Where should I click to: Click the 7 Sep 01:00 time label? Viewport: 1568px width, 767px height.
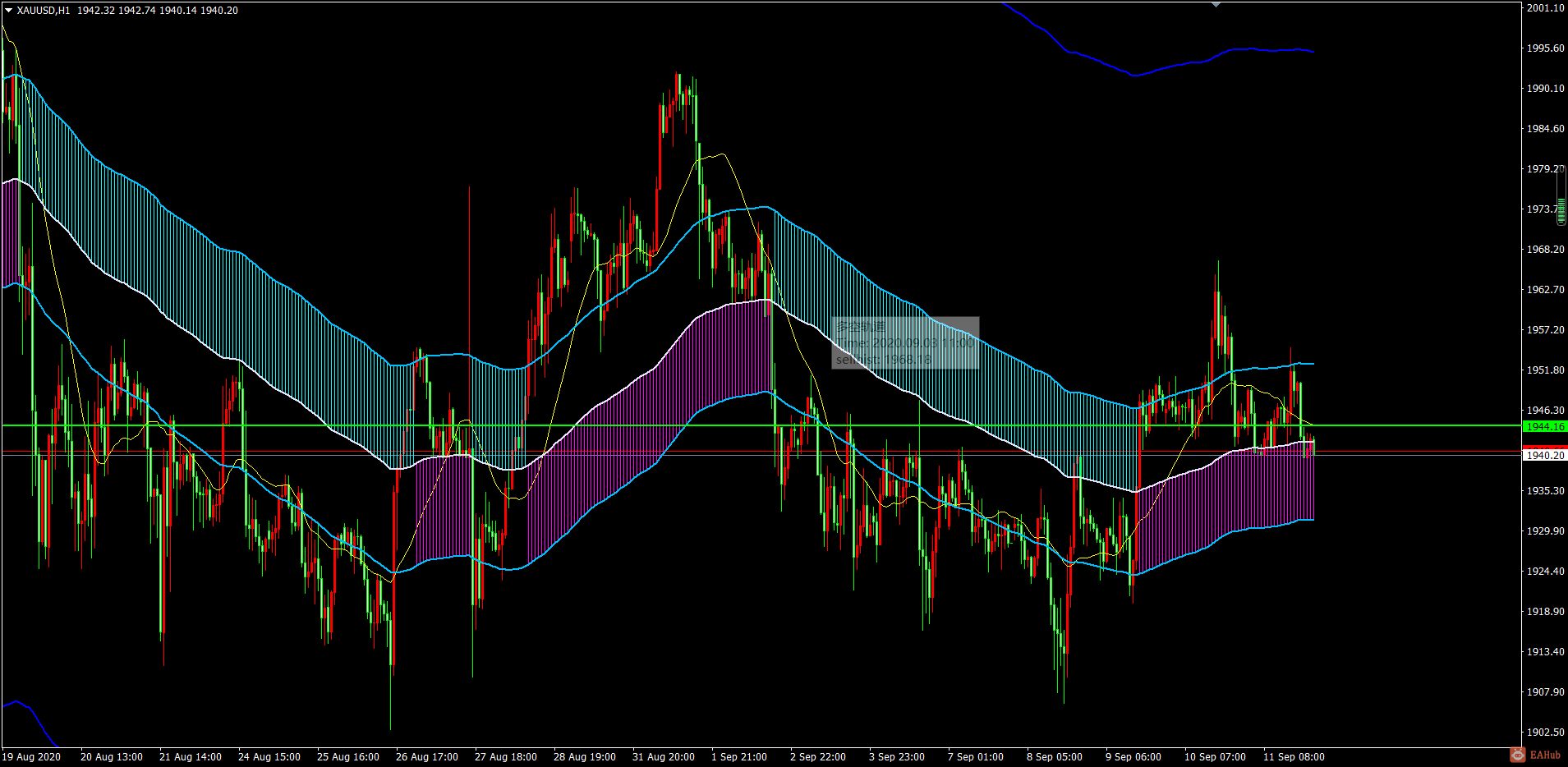tap(976, 757)
